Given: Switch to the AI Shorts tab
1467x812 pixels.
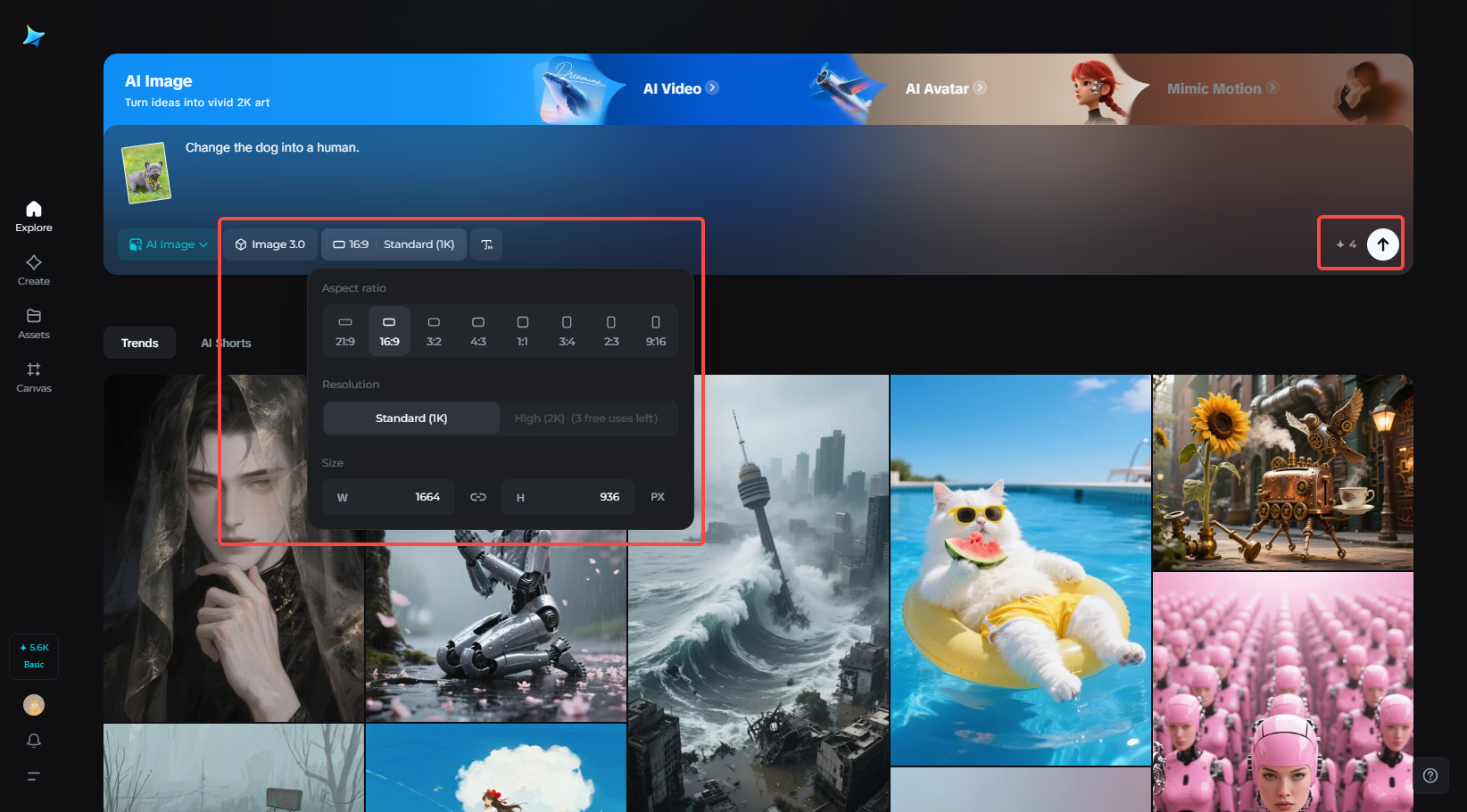Looking at the screenshot, I should (x=226, y=343).
